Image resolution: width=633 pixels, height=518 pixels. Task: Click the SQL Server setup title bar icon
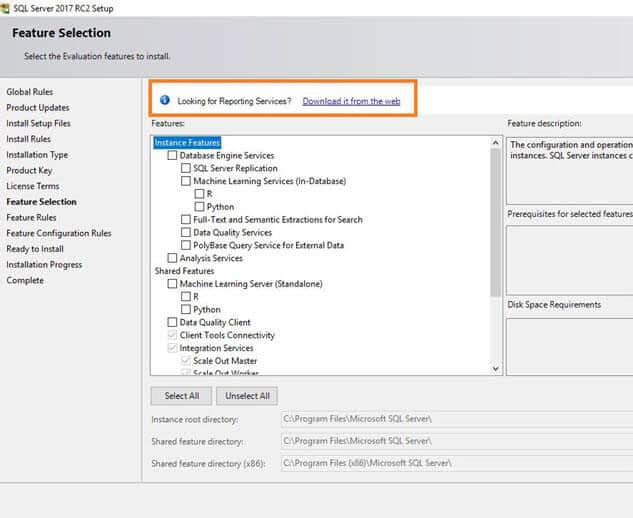pyautogui.click(x=4, y=8)
